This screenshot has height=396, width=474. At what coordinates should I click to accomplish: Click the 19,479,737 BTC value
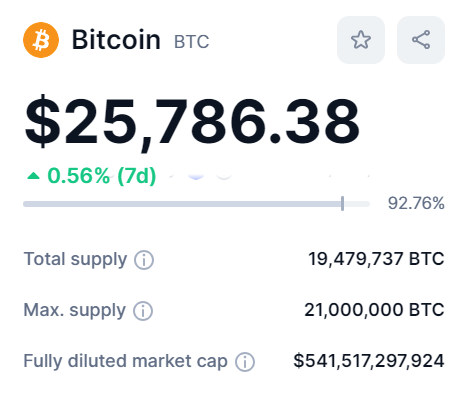point(376,259)
